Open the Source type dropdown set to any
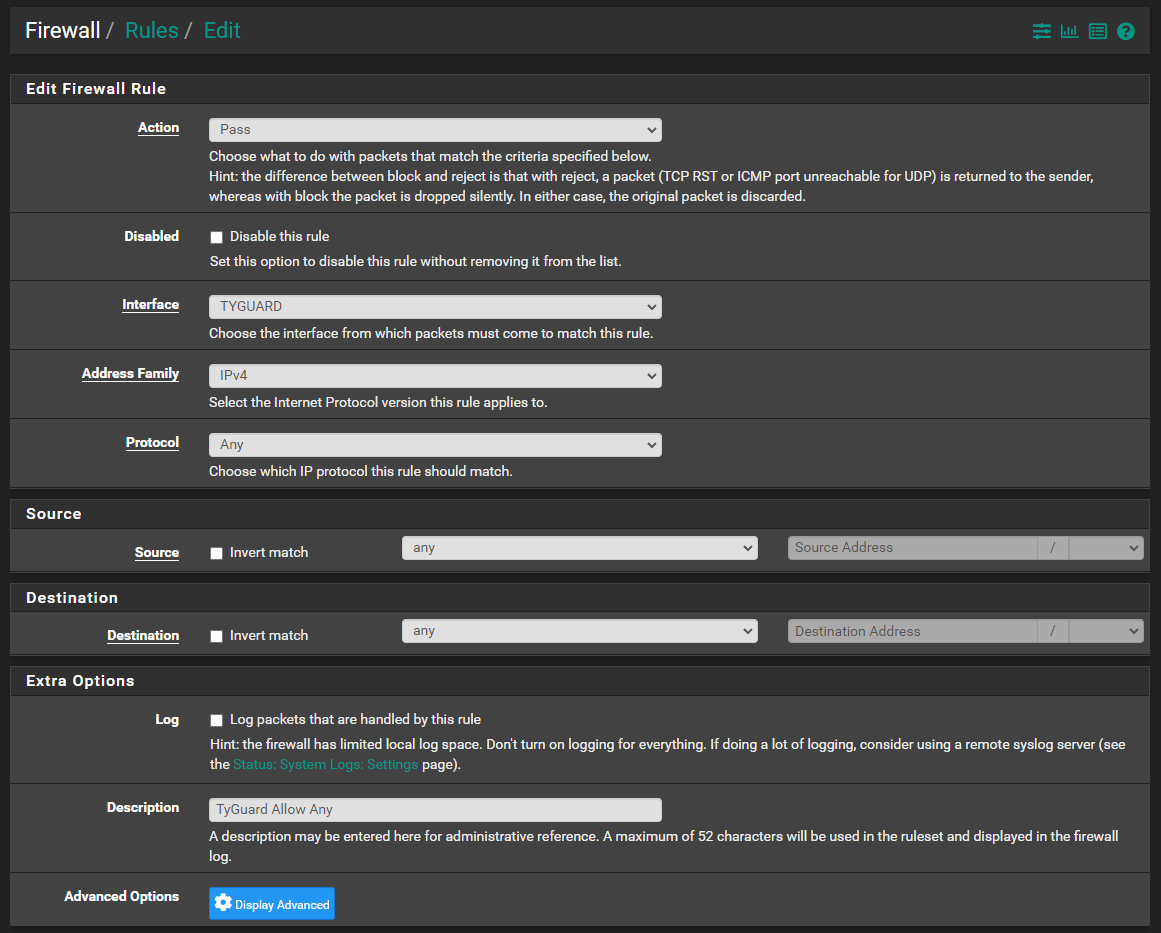This screenshot has width=1161, height=933. (579, 548)
